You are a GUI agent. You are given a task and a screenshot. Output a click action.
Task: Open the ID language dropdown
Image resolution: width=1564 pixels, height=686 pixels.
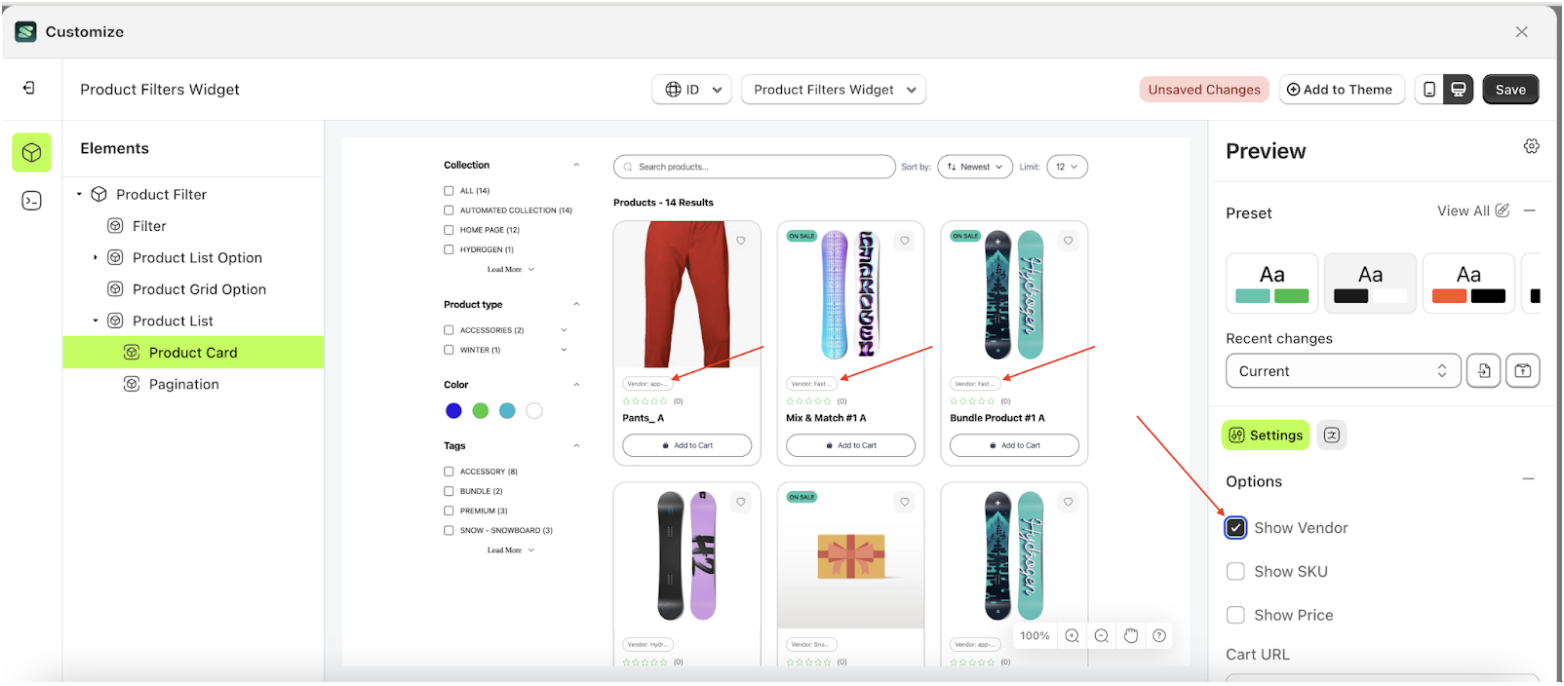[692, 90]
